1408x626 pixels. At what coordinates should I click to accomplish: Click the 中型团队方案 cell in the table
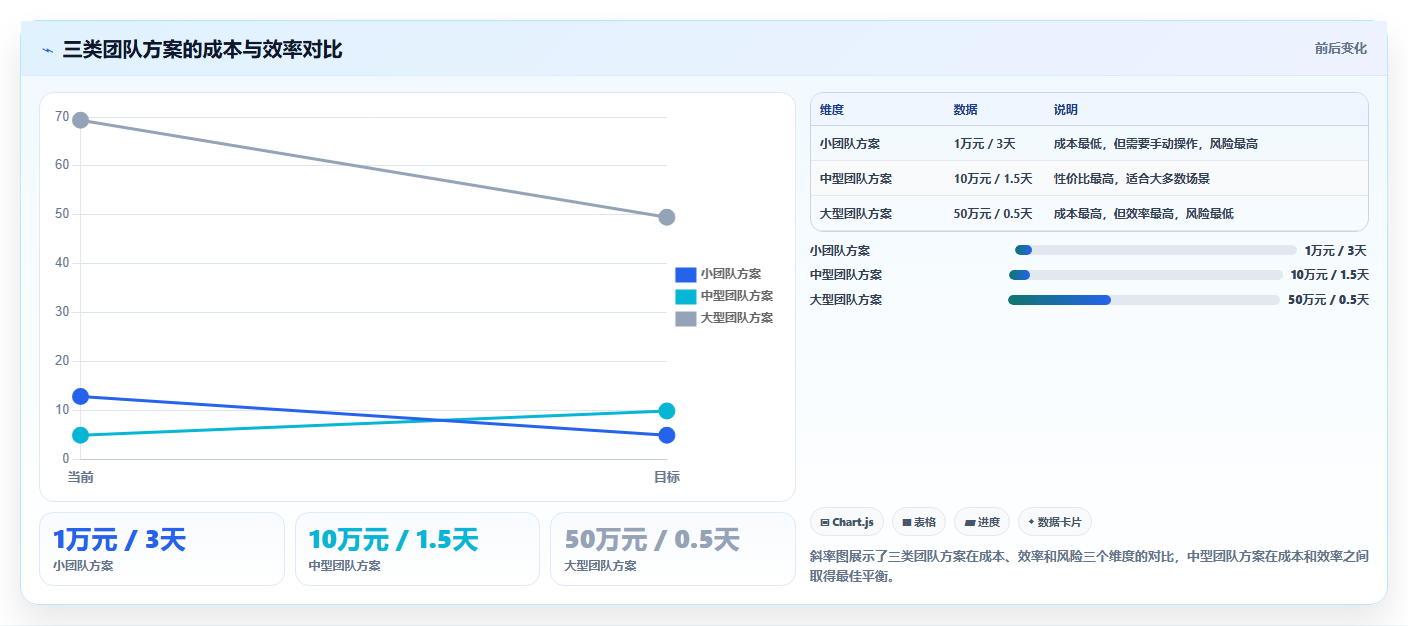pyautogui.click(x=856, y=179)
